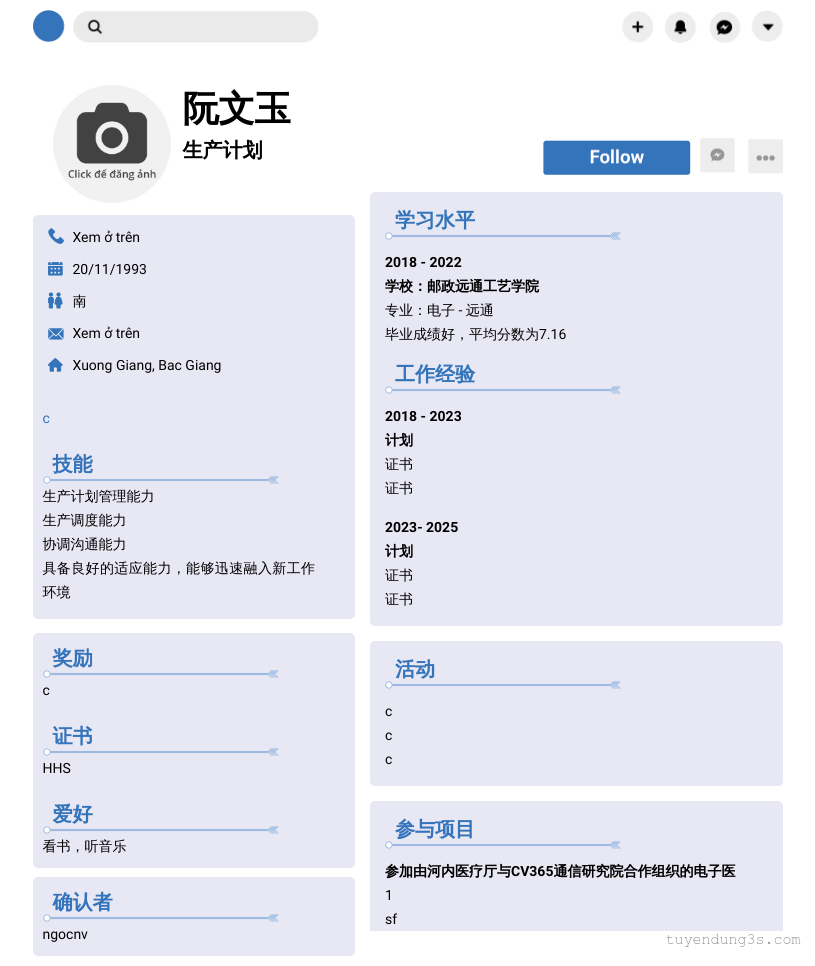Click the skill 生产调度能力

(84, 521)
